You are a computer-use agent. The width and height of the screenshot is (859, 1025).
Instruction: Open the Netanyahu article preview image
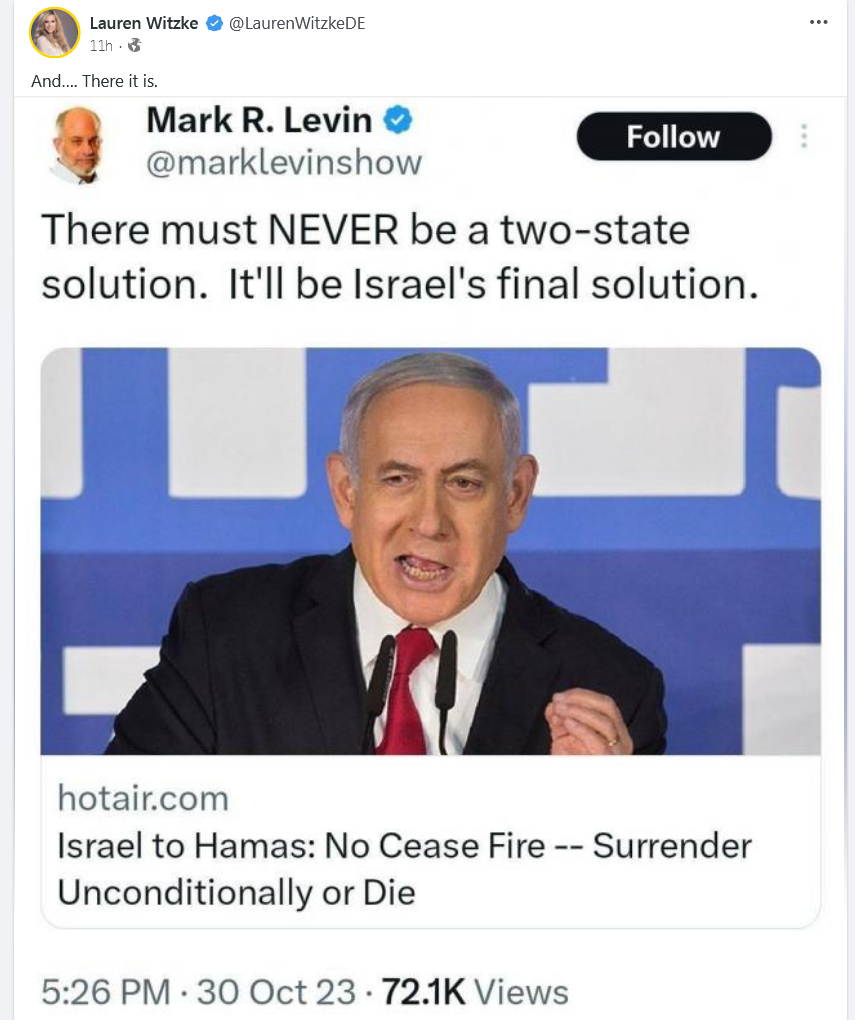point(430,551)
